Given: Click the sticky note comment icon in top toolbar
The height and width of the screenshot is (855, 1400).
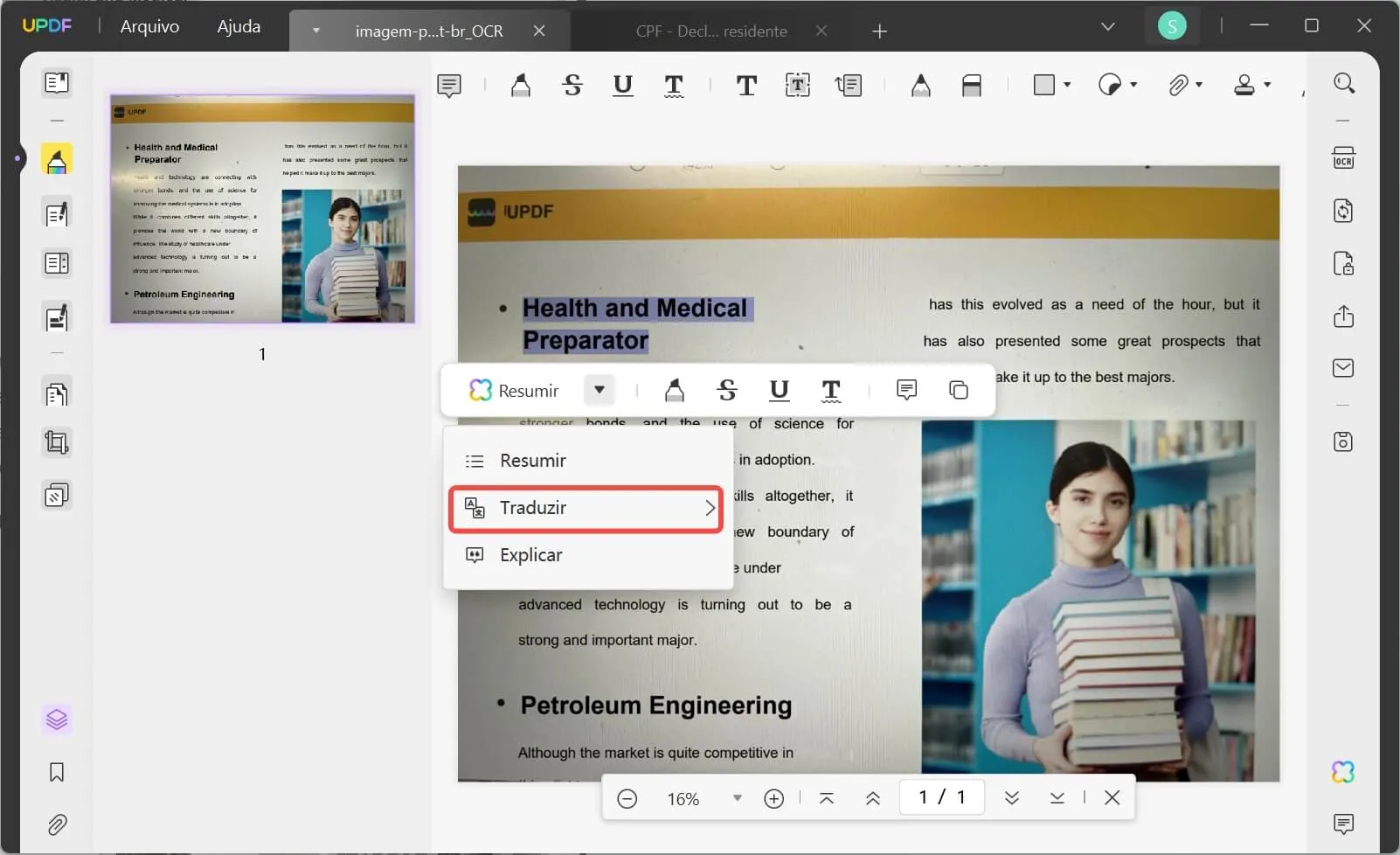Looking at the screenshot, I should tap(449, 85).
